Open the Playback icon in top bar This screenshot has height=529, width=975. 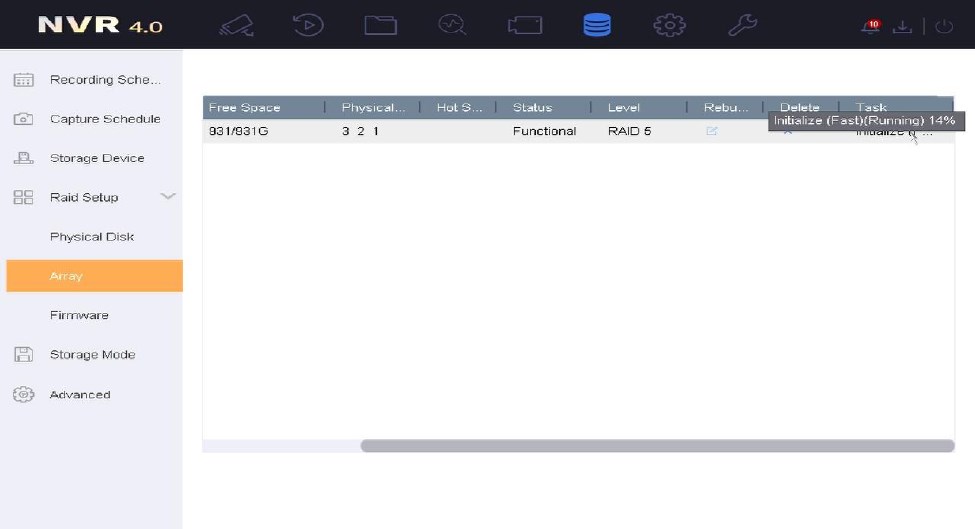308,25
